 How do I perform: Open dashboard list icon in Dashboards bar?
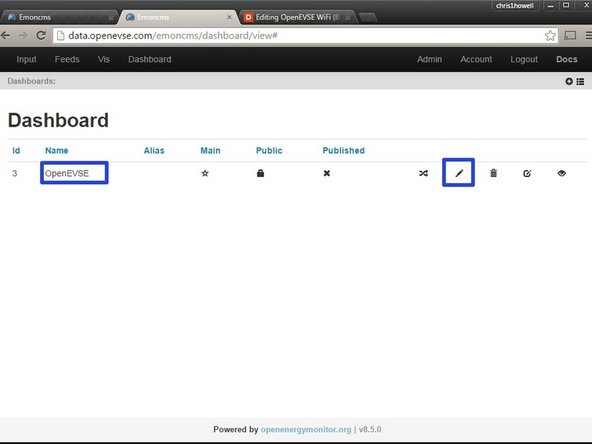580,81
